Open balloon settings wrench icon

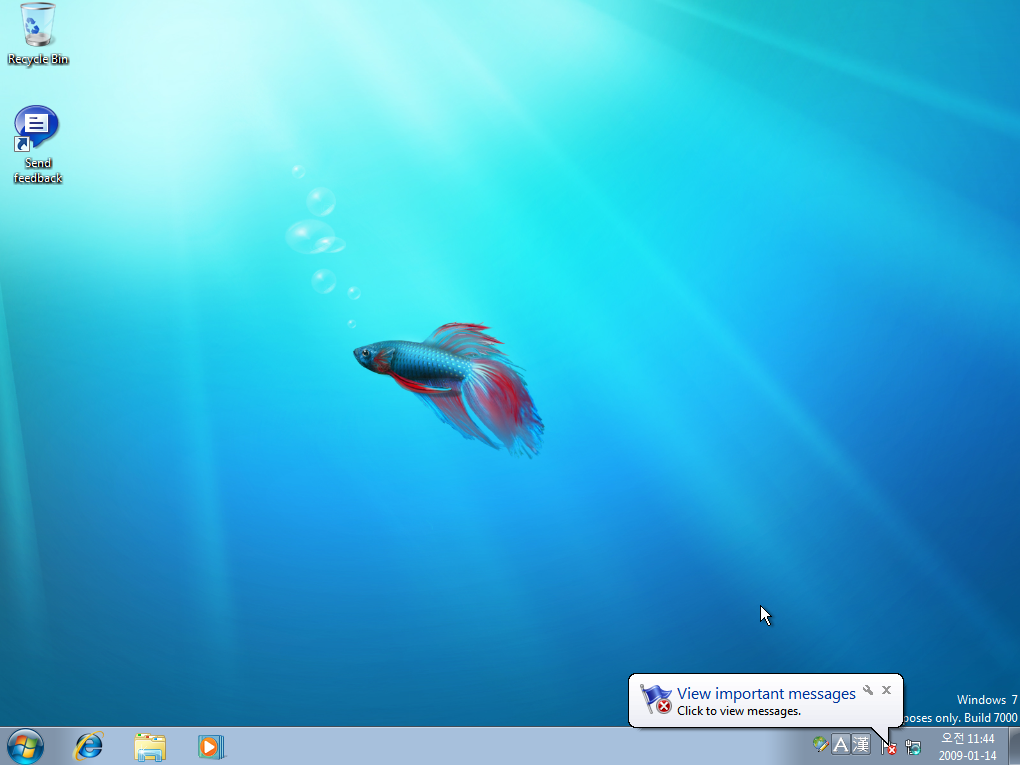click(868, 690)
